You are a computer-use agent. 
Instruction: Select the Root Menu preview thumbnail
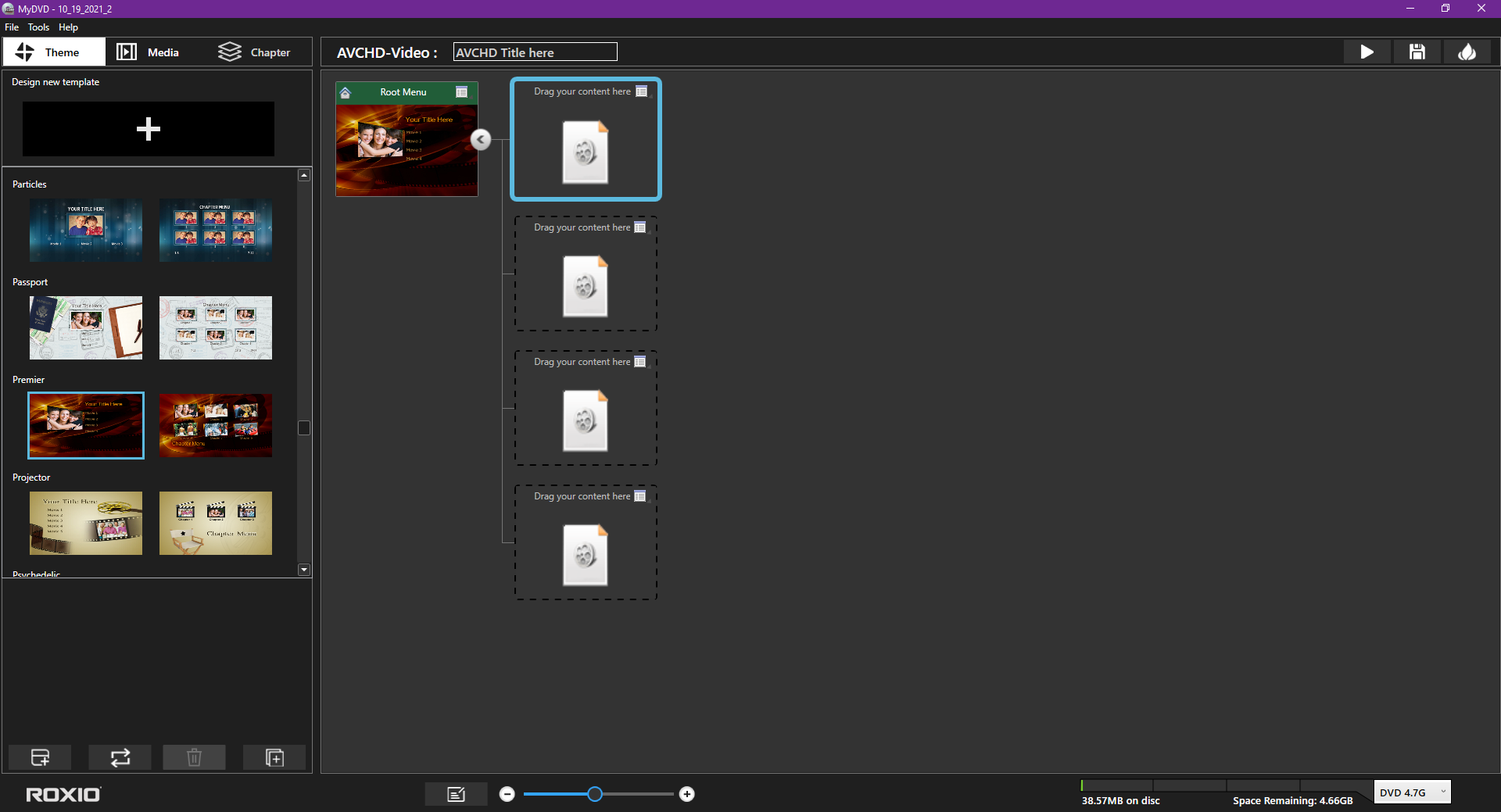pyautogui.click(x=407, y=149)
